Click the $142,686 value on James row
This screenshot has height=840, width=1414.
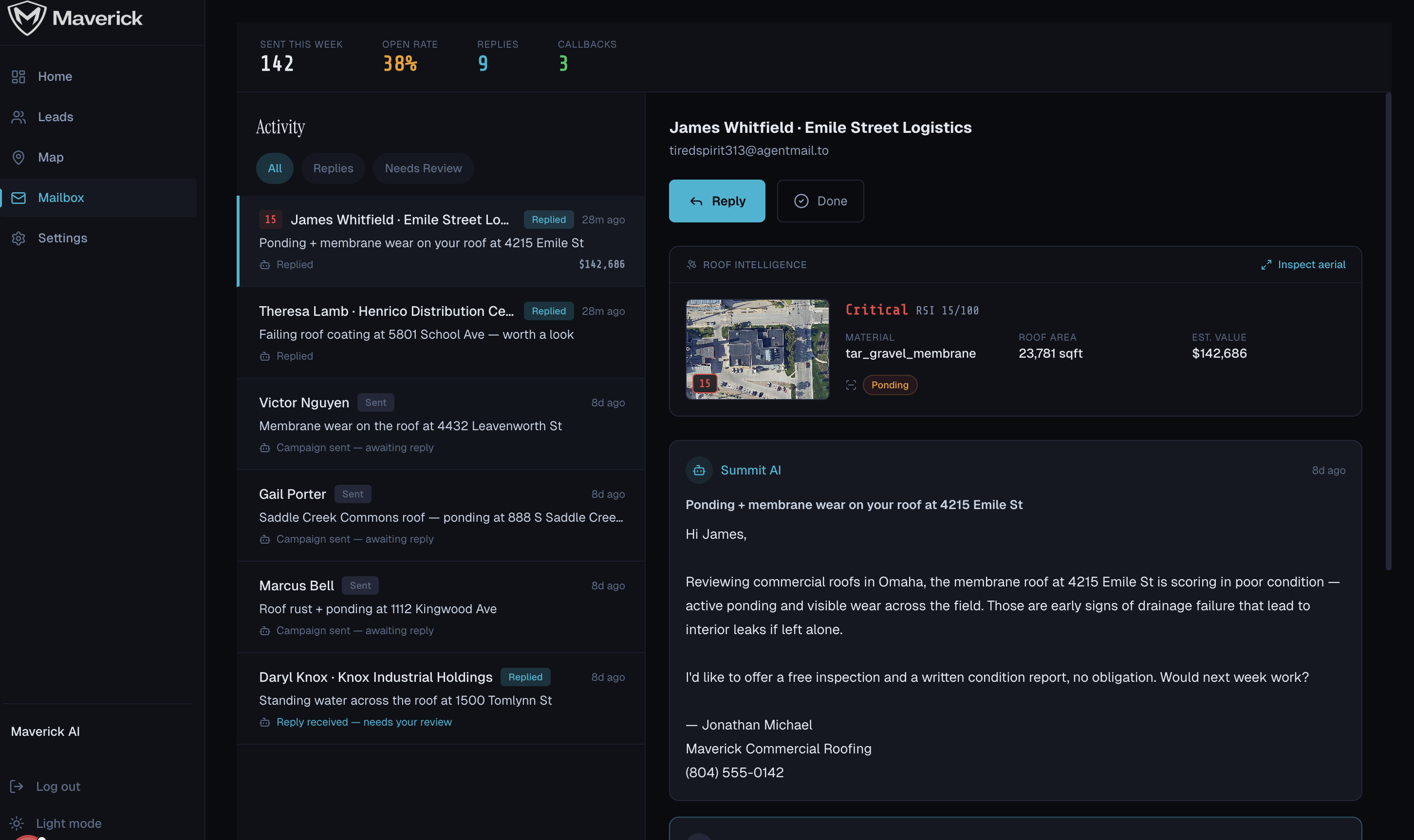(601, 264)
